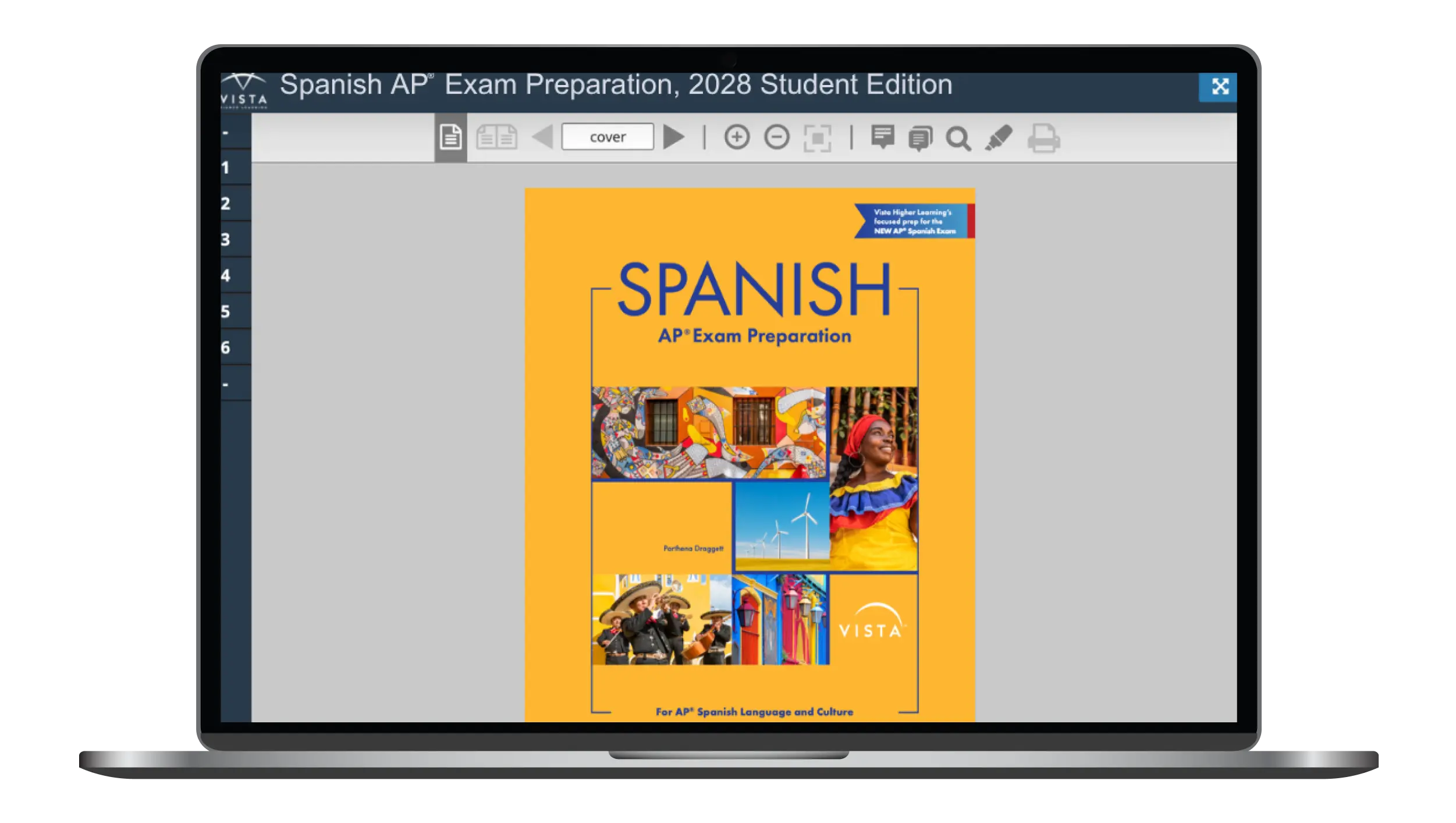This screenshot has height=823, width=1456.
Task: View all notes with stacked comments icon
Action: tap(920, 139)
